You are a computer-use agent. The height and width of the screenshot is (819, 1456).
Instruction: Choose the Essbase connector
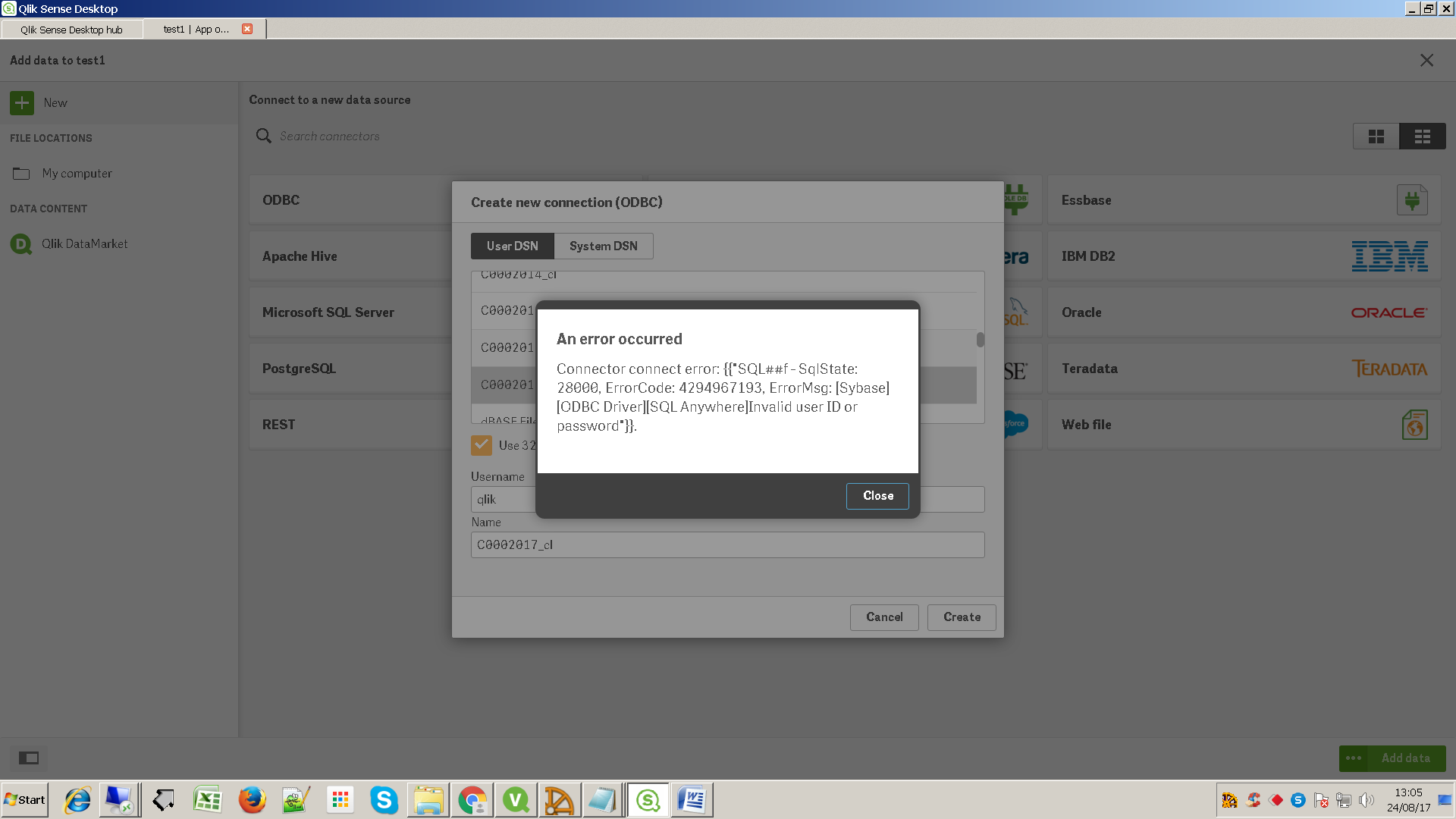pyautogui.click(x=1244, y=200)
